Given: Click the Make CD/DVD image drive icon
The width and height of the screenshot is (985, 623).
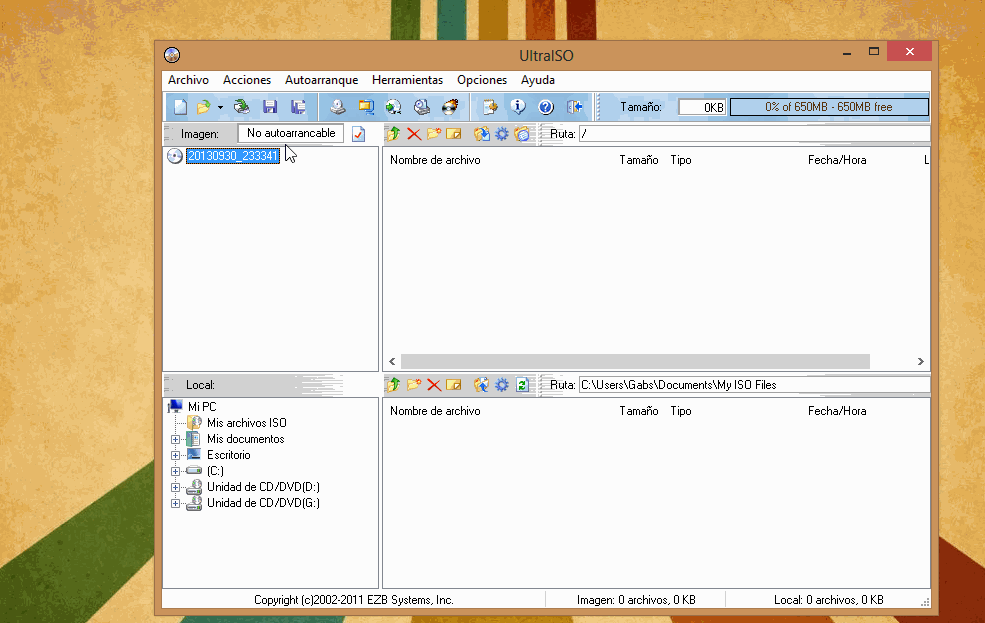Looking at the screenshot, I should [x=338, y=107].
